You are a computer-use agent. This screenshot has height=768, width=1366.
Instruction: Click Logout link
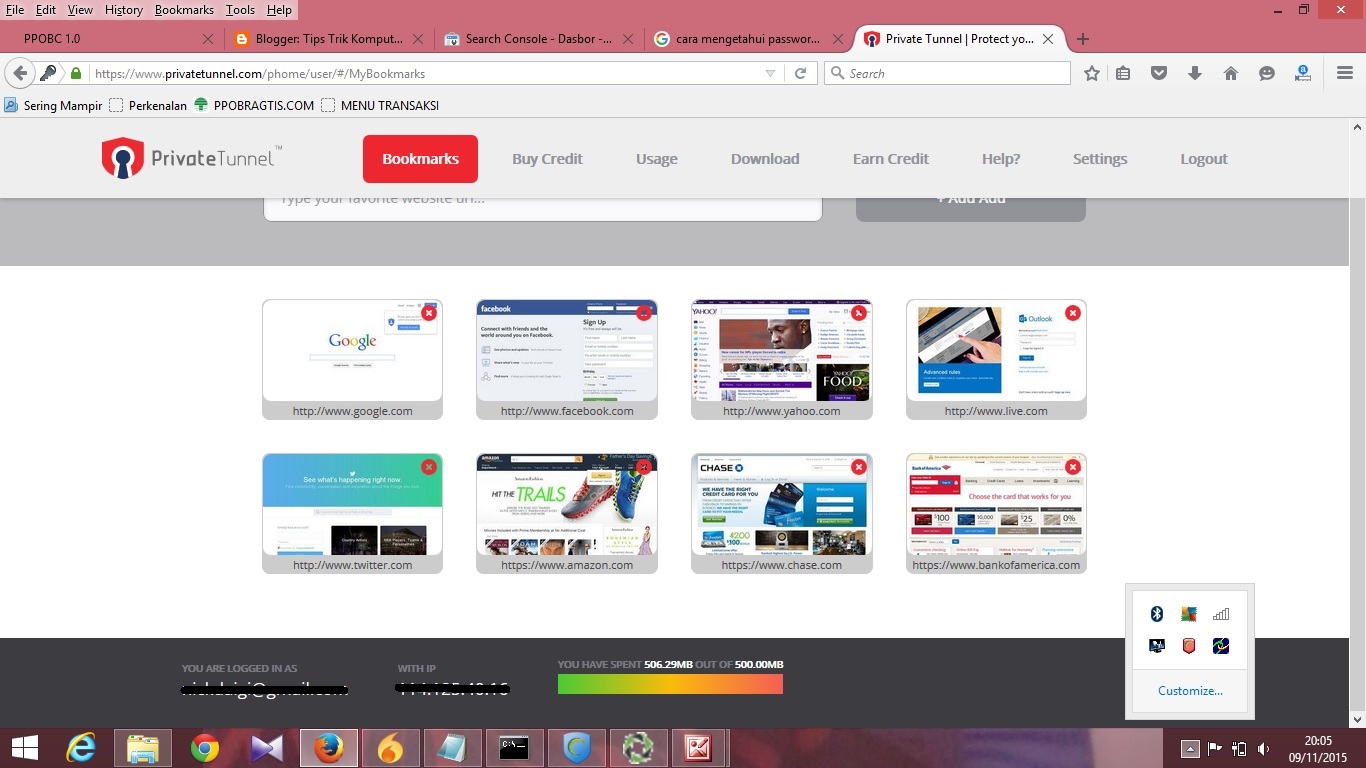pos(1204,159)
